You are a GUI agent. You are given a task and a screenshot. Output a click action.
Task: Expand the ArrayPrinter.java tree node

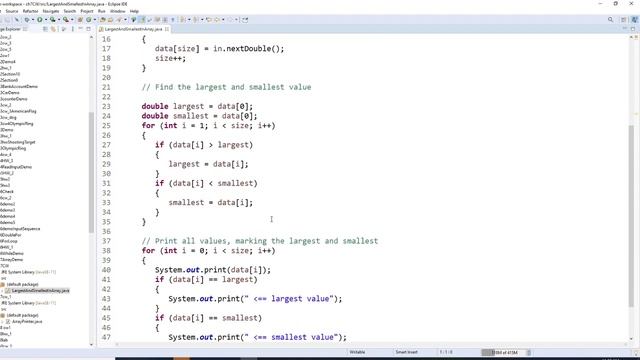pos(2,322)
